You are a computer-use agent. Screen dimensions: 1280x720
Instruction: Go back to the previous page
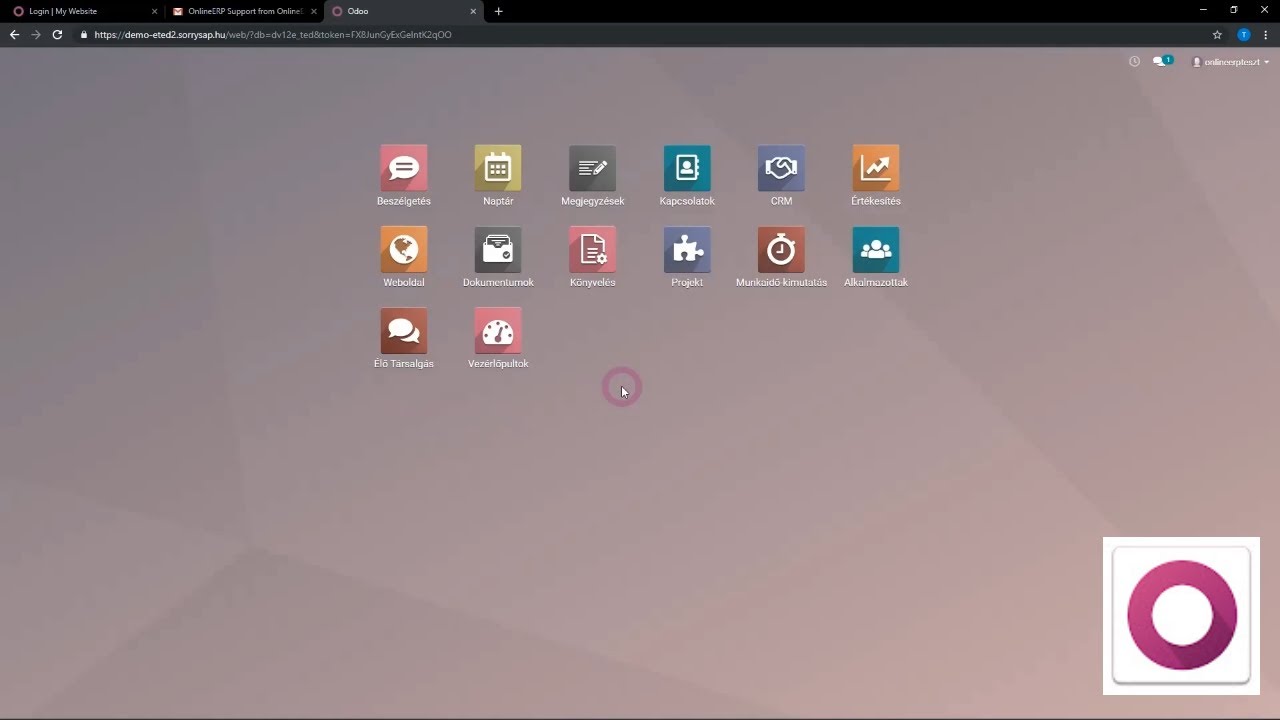[14, 34]
